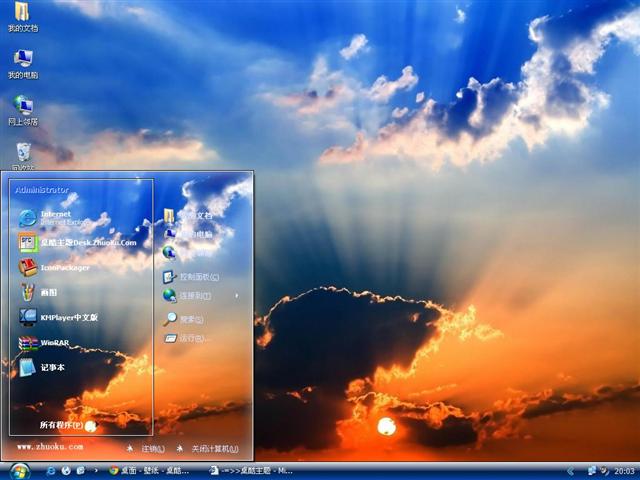The width and height of the screenshot is (640, 480).
Task: Click the network monitor tray icon
Action: point(591,471)
